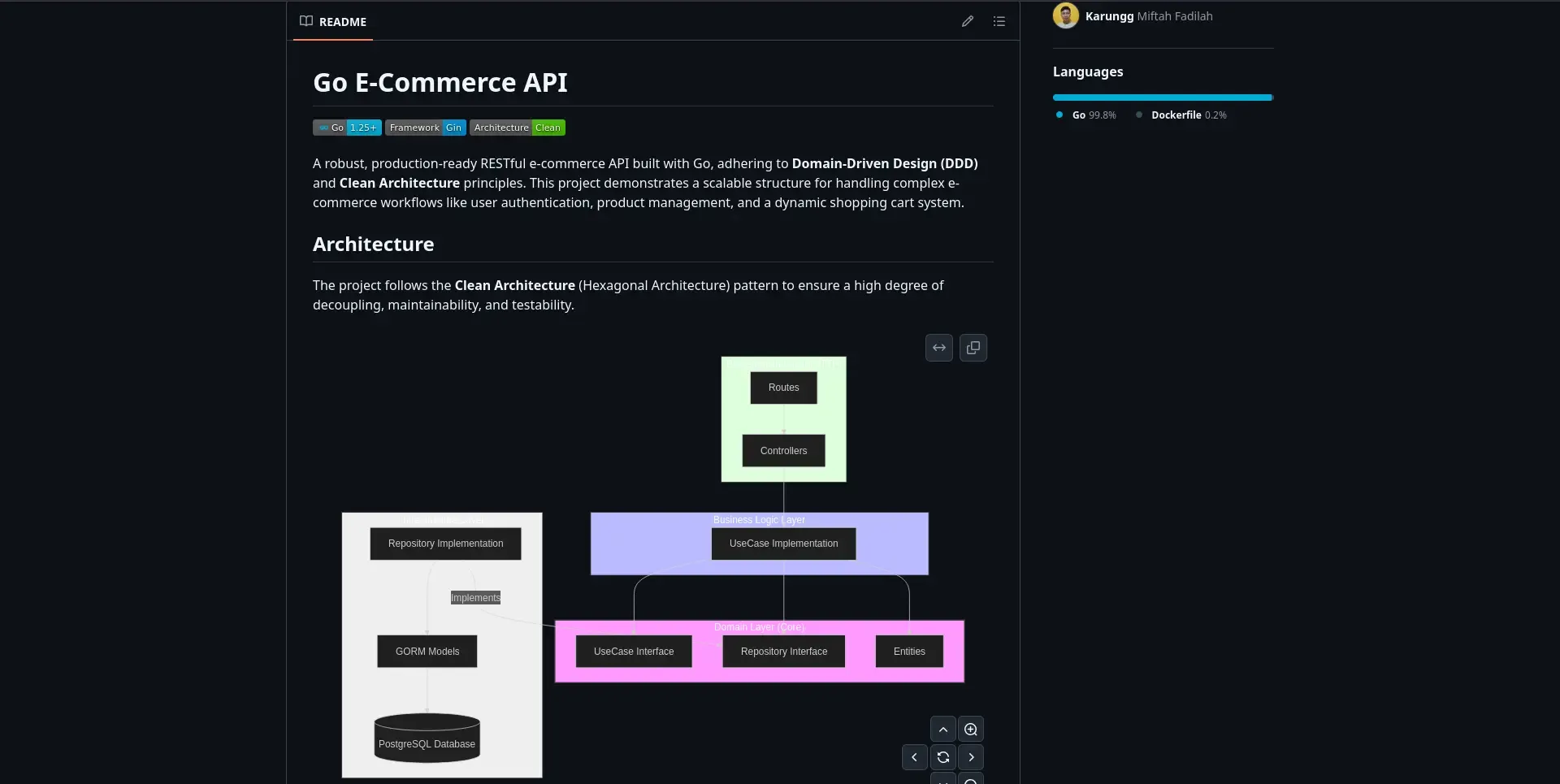Open Karungg's profile avatar
The width and height of the screenshot is (1560, 784).
pyautogui.click(x=1066, y=15)
